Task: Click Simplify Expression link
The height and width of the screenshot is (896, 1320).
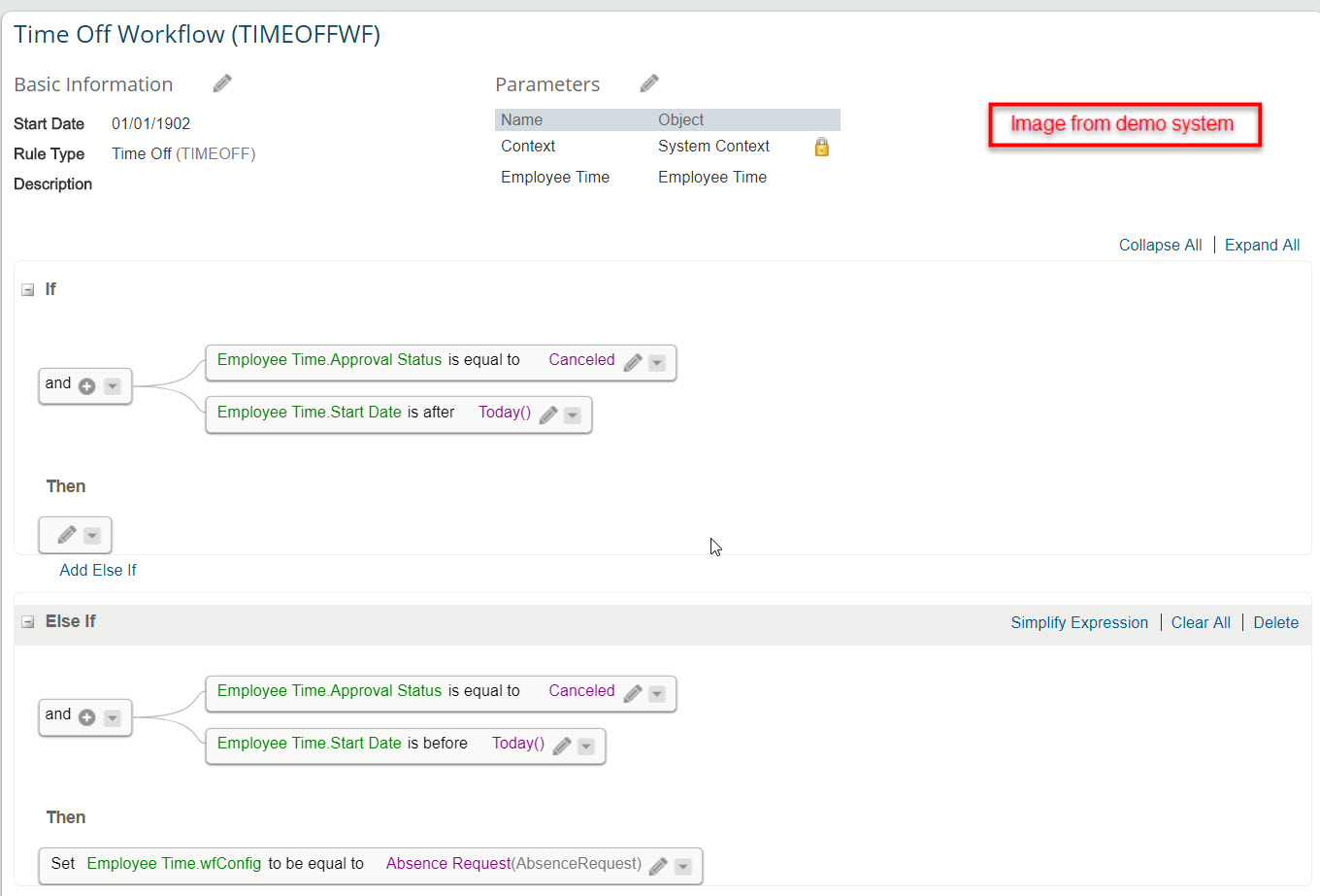Action: click(x=1079, y=622)
